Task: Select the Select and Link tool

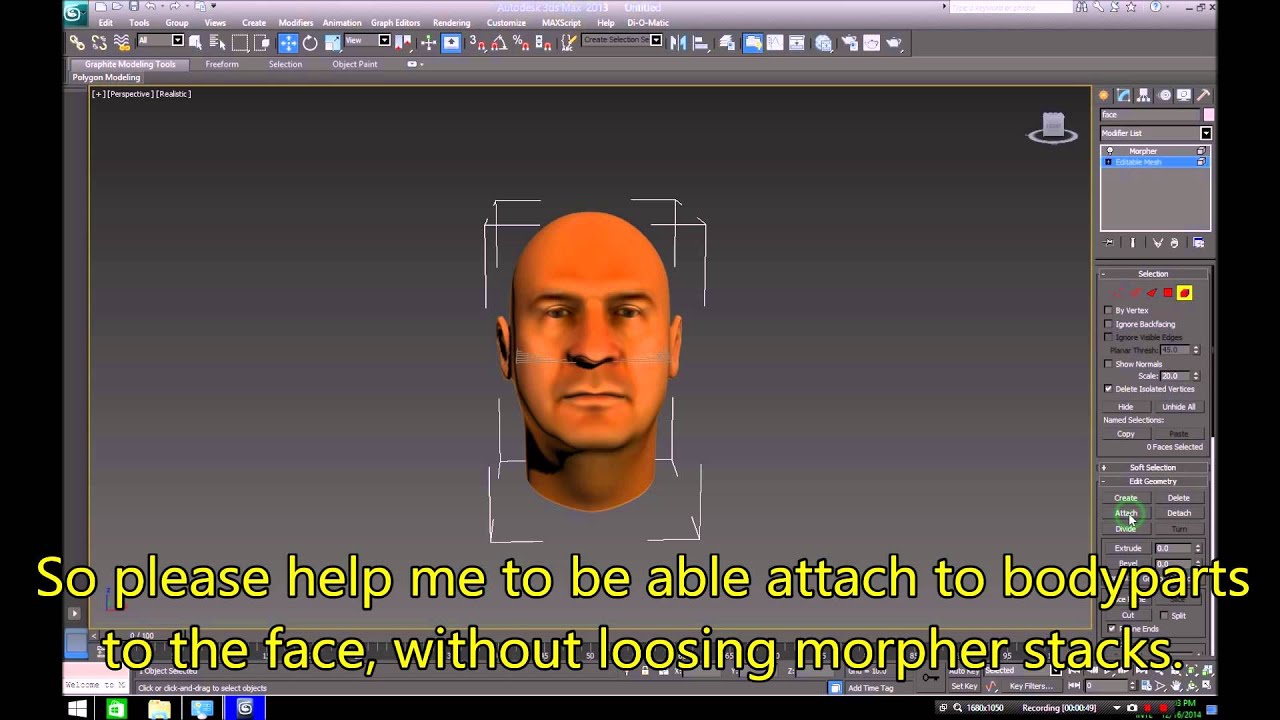Action: click(x=77, y=42)
